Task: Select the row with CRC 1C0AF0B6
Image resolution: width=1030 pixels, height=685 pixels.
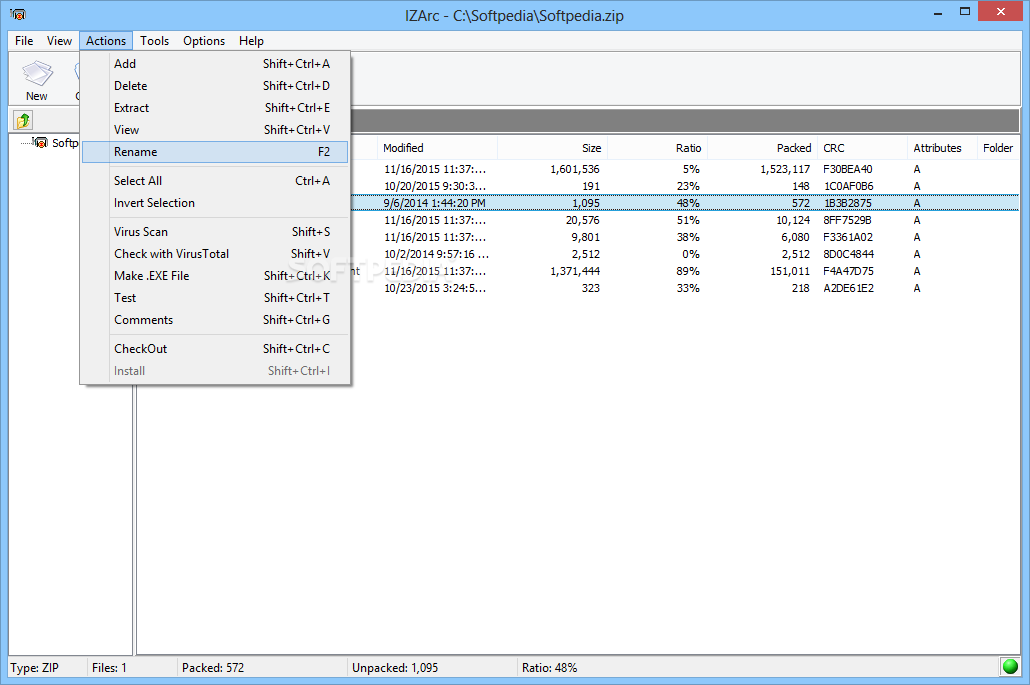Action: tap(685, 187)
